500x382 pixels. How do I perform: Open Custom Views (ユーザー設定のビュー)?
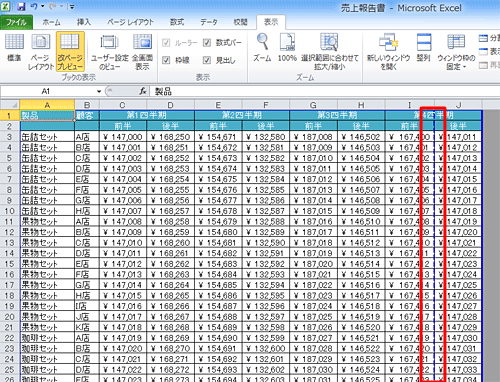pyautogui.click(x=110, y=52)
